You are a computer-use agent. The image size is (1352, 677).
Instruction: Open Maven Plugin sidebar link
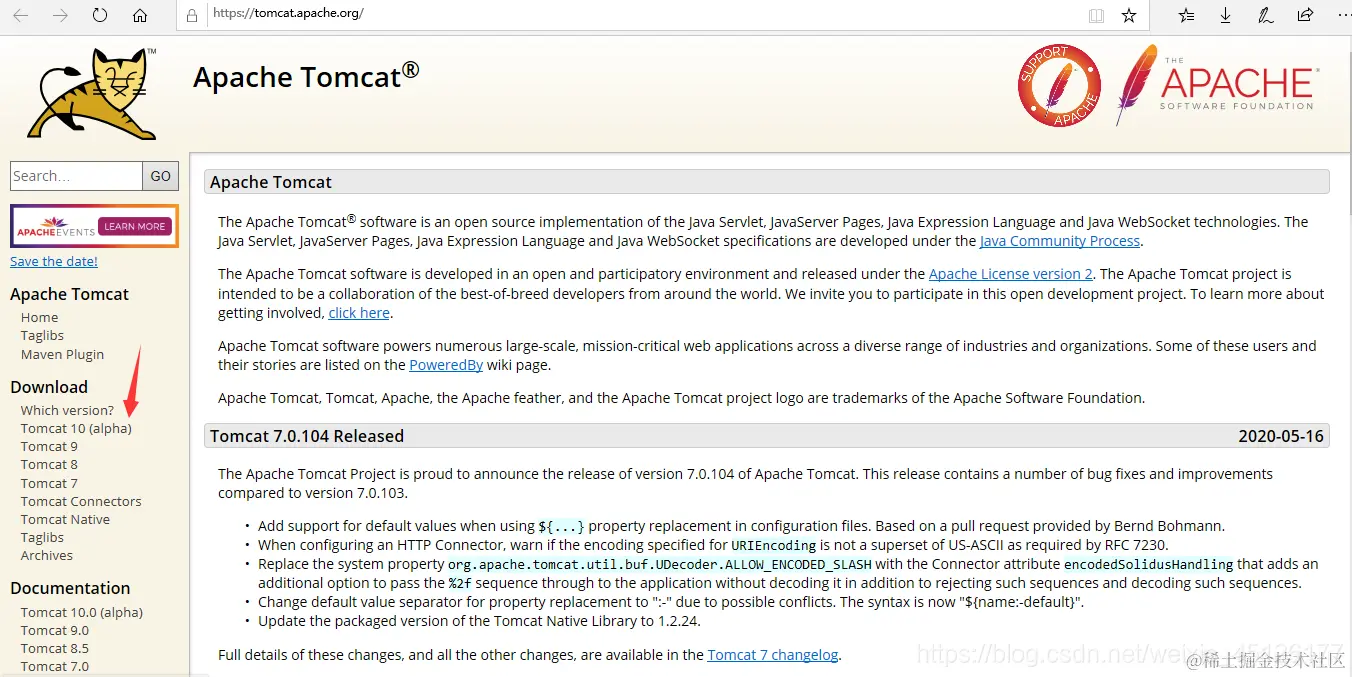pyautogui.click(x=62, y=354)
